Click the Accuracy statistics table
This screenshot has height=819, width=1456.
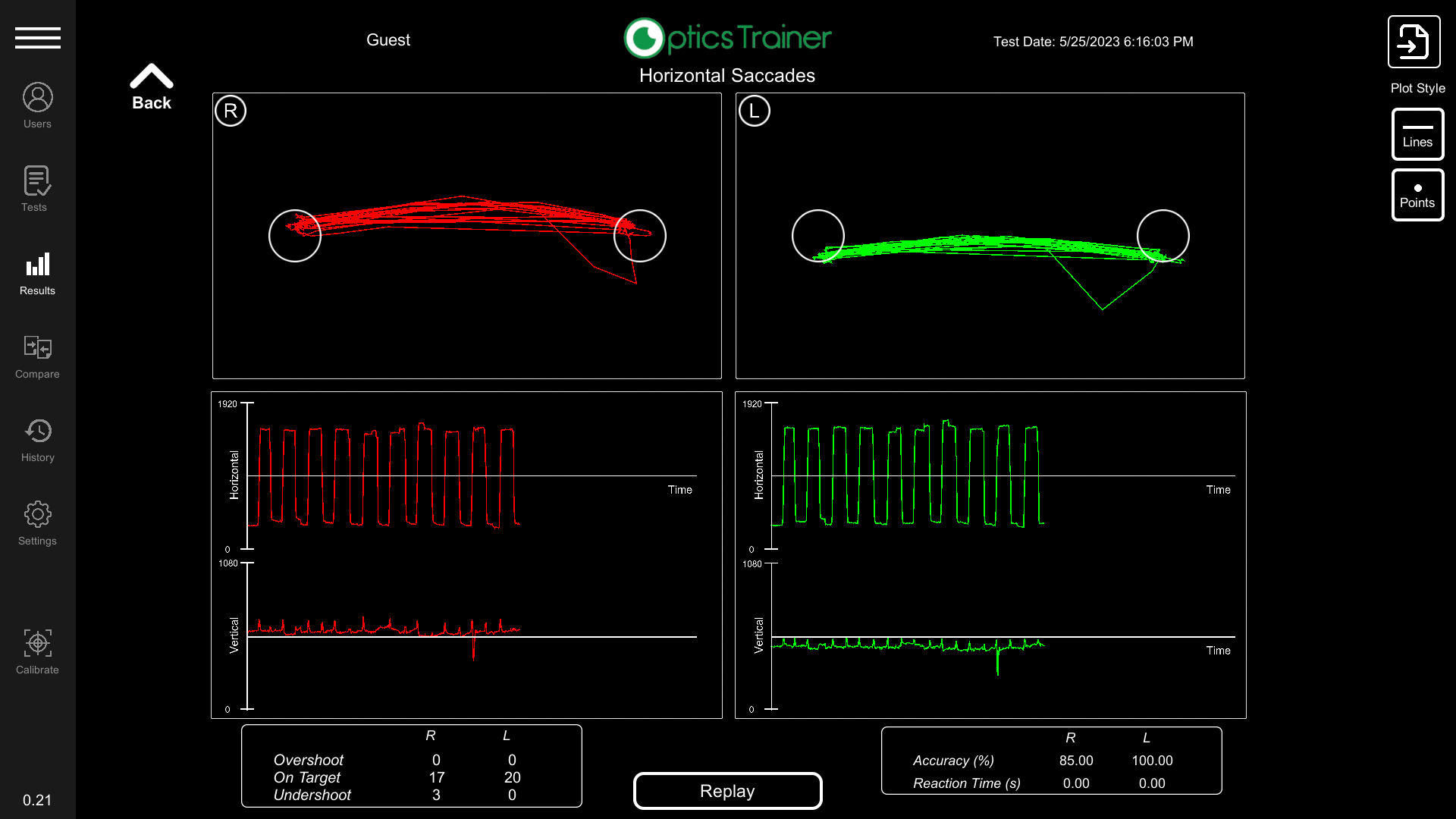click(x=1052, y=761)
